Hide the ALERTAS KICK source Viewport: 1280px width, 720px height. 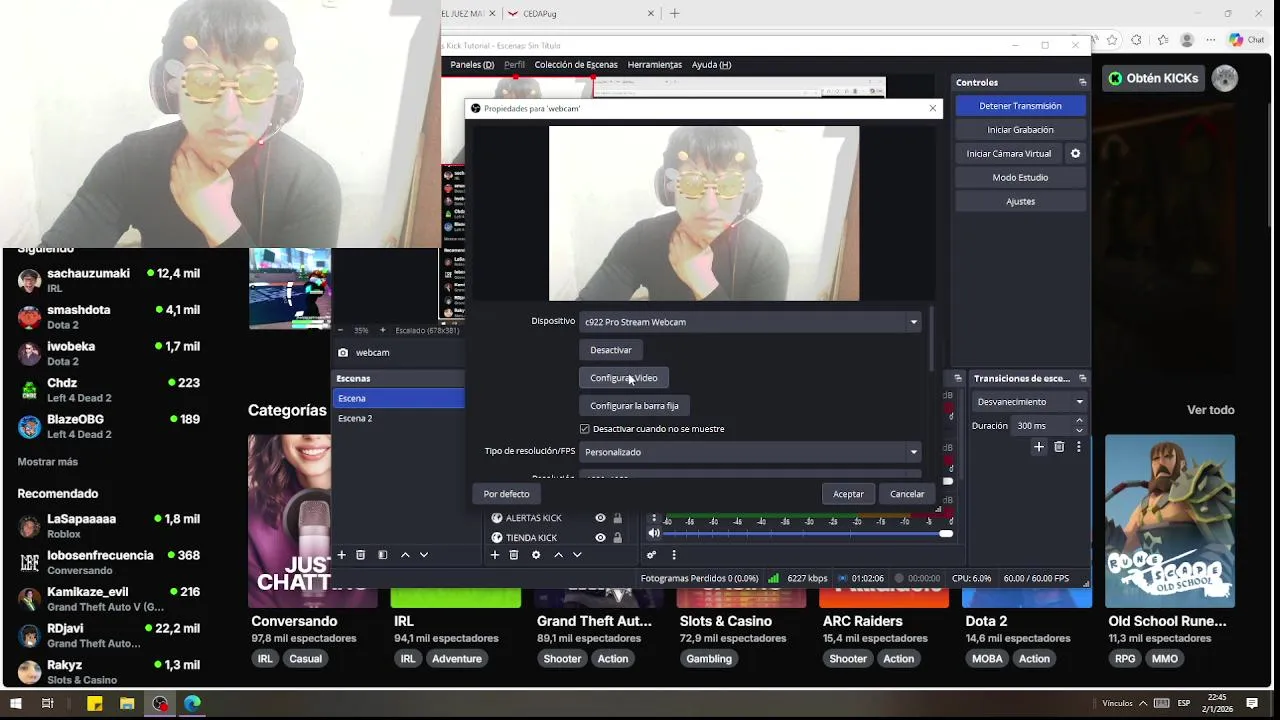(600, 518)
